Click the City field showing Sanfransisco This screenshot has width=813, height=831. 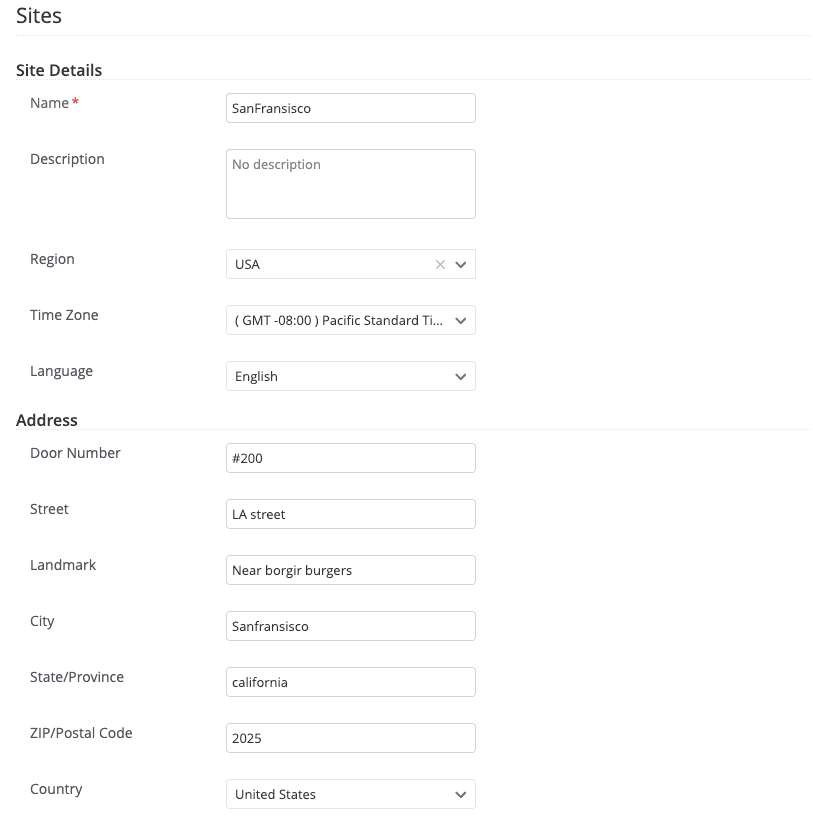(350, 626)
